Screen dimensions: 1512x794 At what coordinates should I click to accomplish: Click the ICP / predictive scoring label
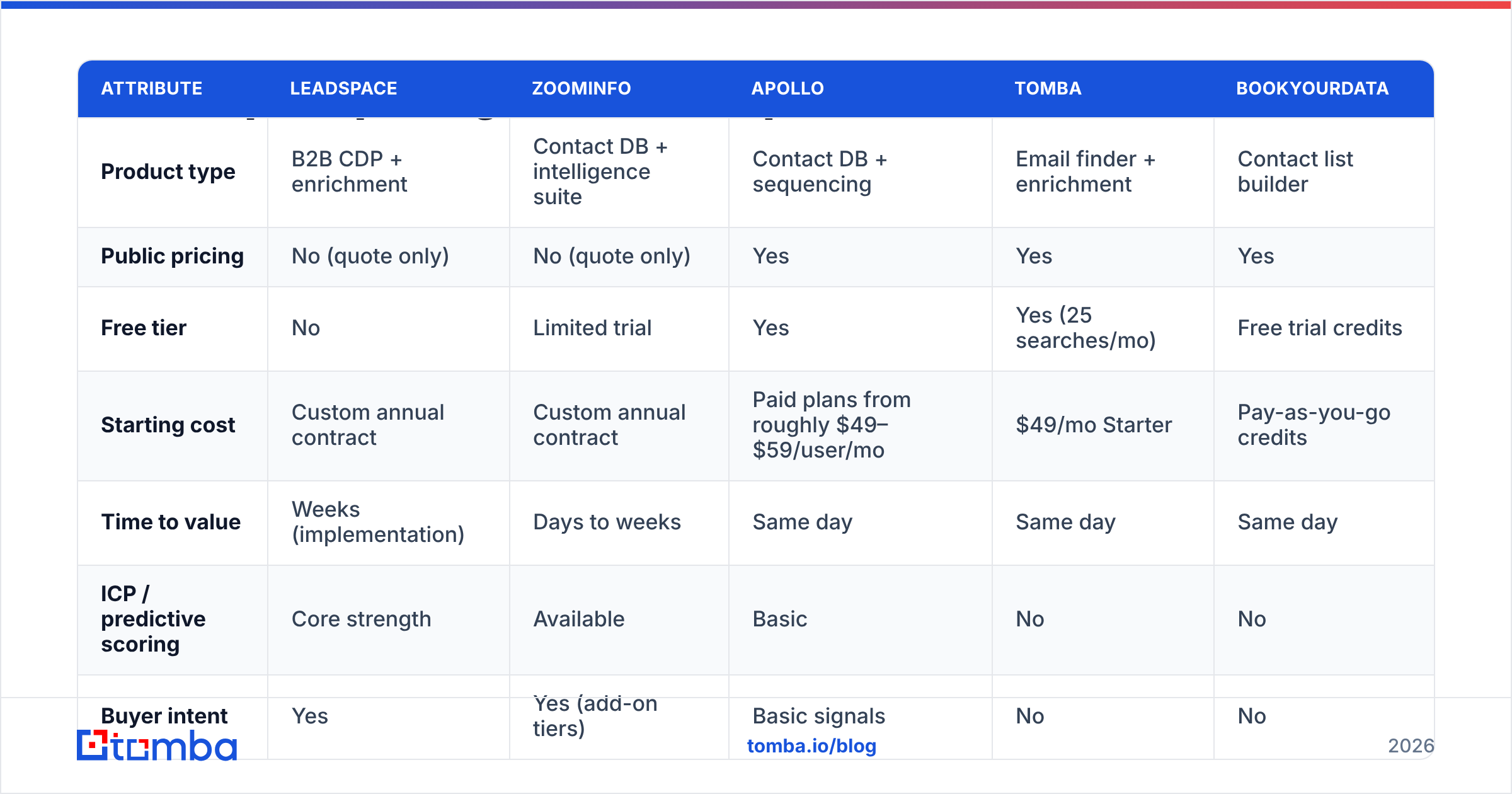(x=153, y=619)
